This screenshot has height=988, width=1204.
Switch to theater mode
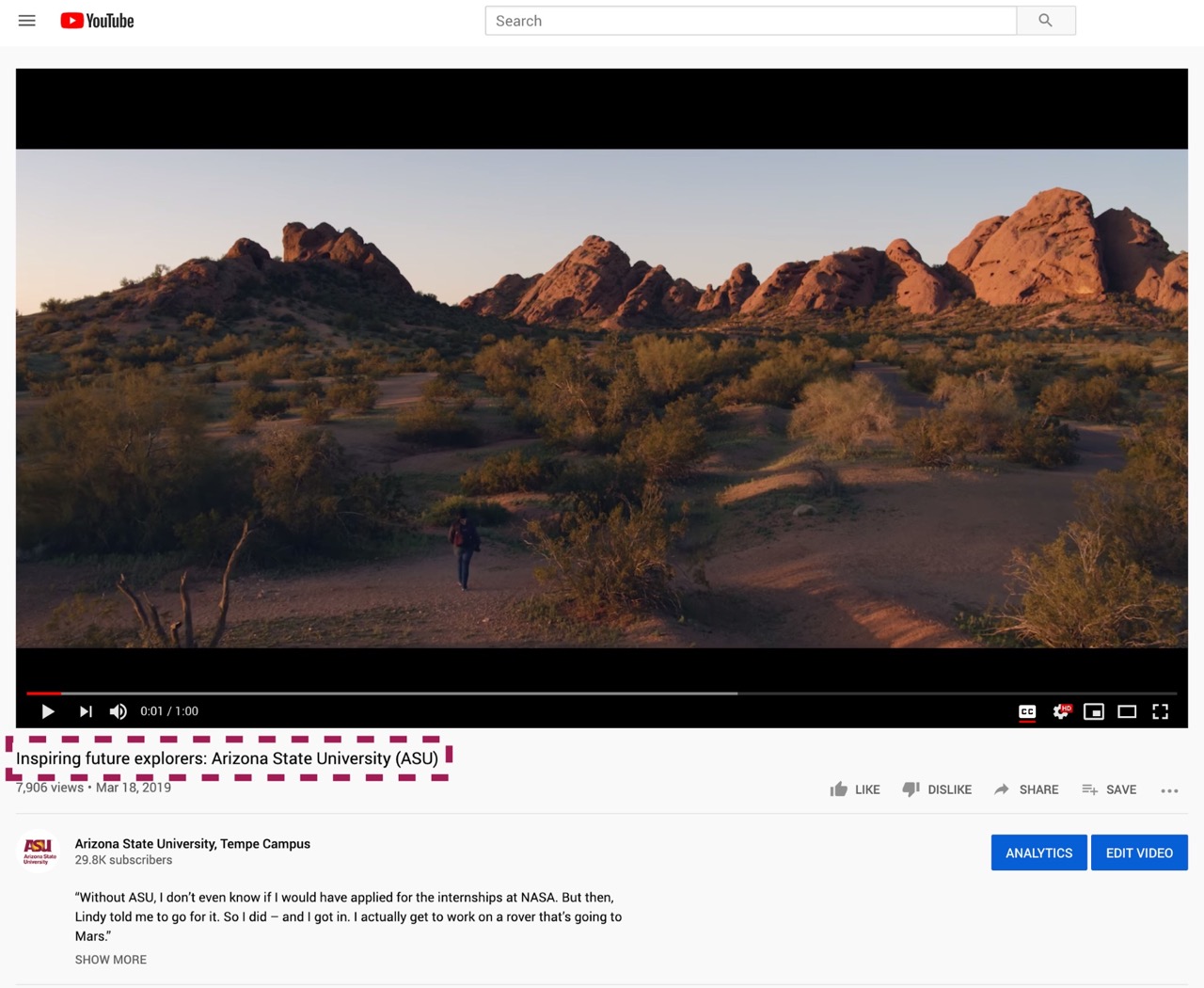click(x=1127, y=711)
